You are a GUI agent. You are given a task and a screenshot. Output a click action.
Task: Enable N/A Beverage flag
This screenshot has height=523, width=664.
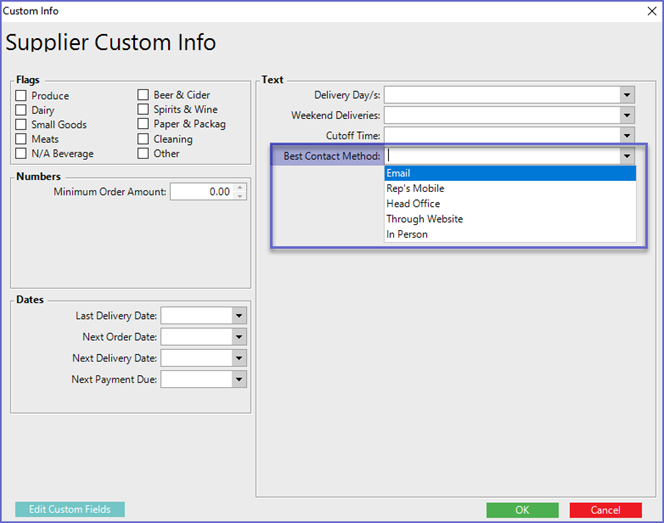[21, 153]
